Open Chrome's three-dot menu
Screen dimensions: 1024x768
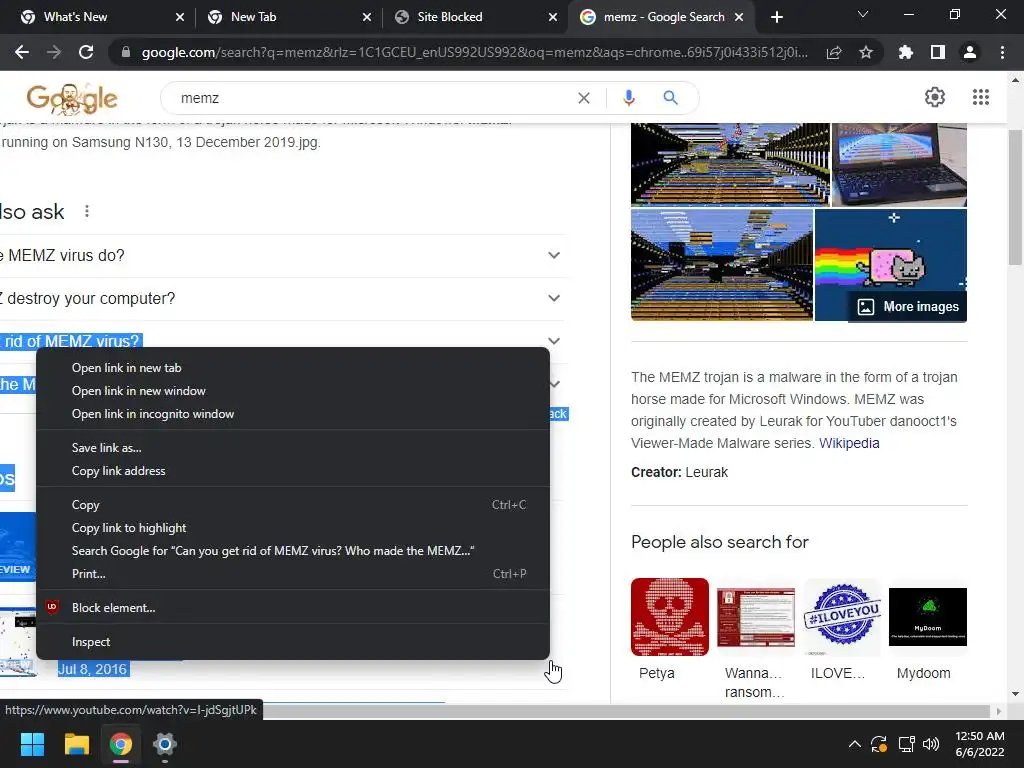tap(1002, 52)
